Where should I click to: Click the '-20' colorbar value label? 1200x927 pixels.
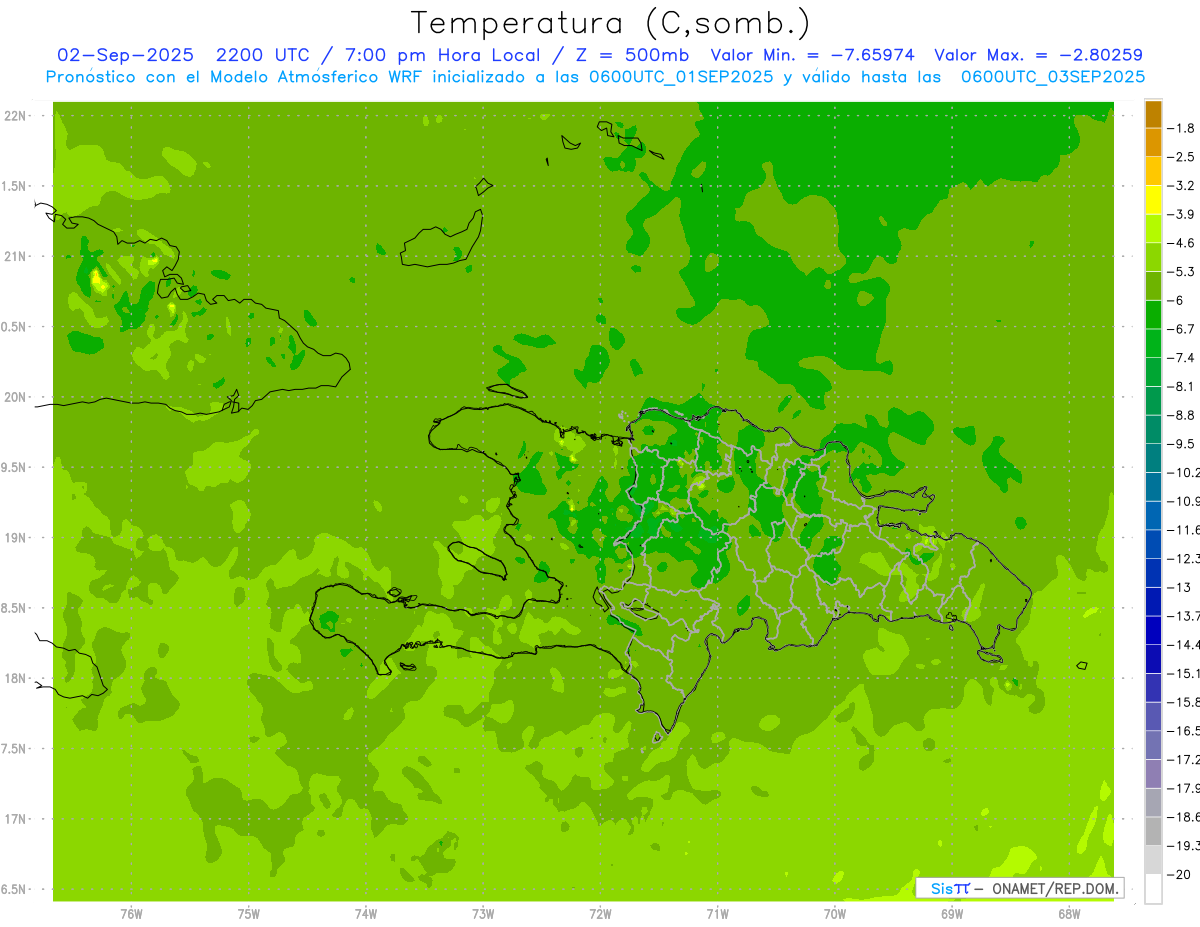pos(1179,874)
